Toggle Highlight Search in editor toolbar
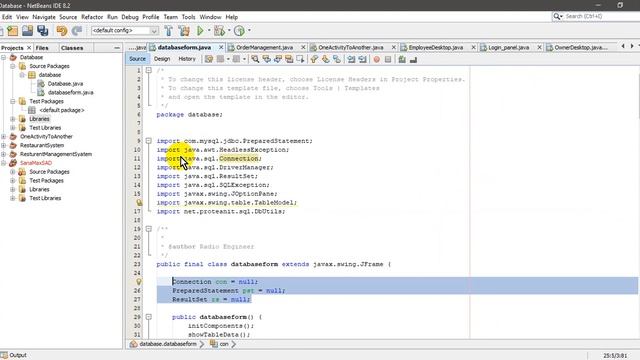 tap(289, 60)
